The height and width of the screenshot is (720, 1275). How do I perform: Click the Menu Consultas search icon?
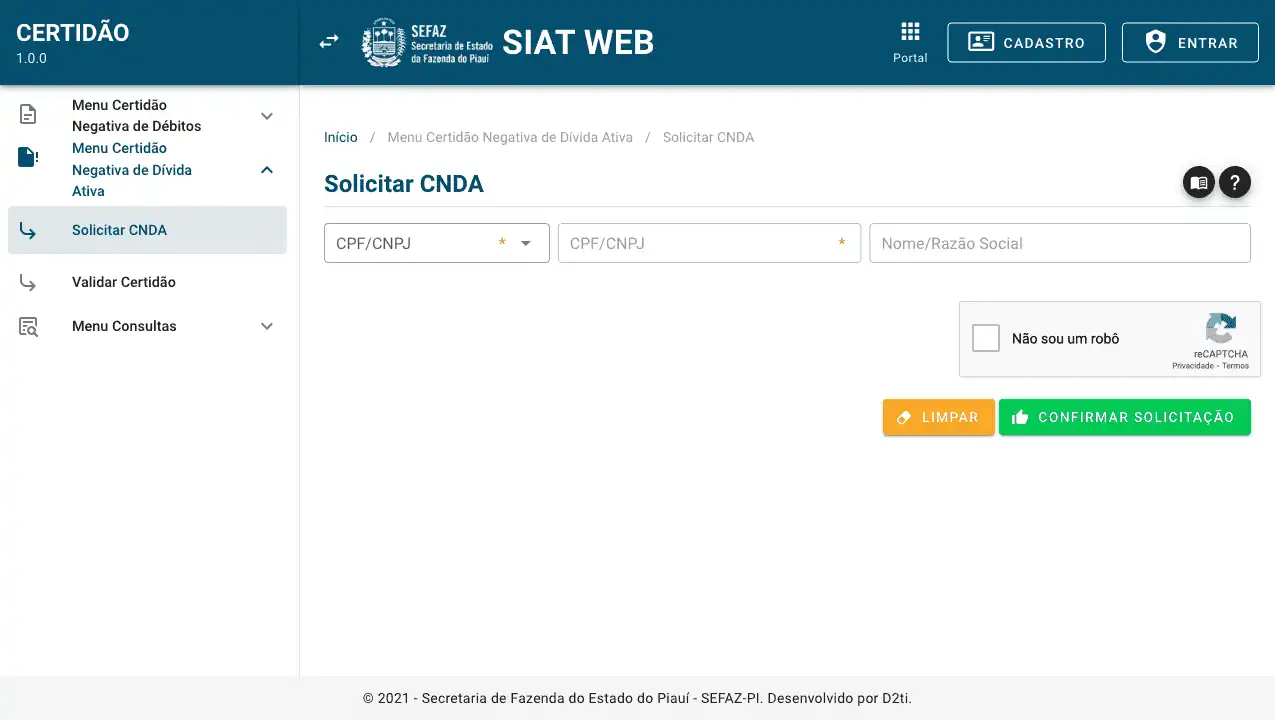tap(28, 327)
